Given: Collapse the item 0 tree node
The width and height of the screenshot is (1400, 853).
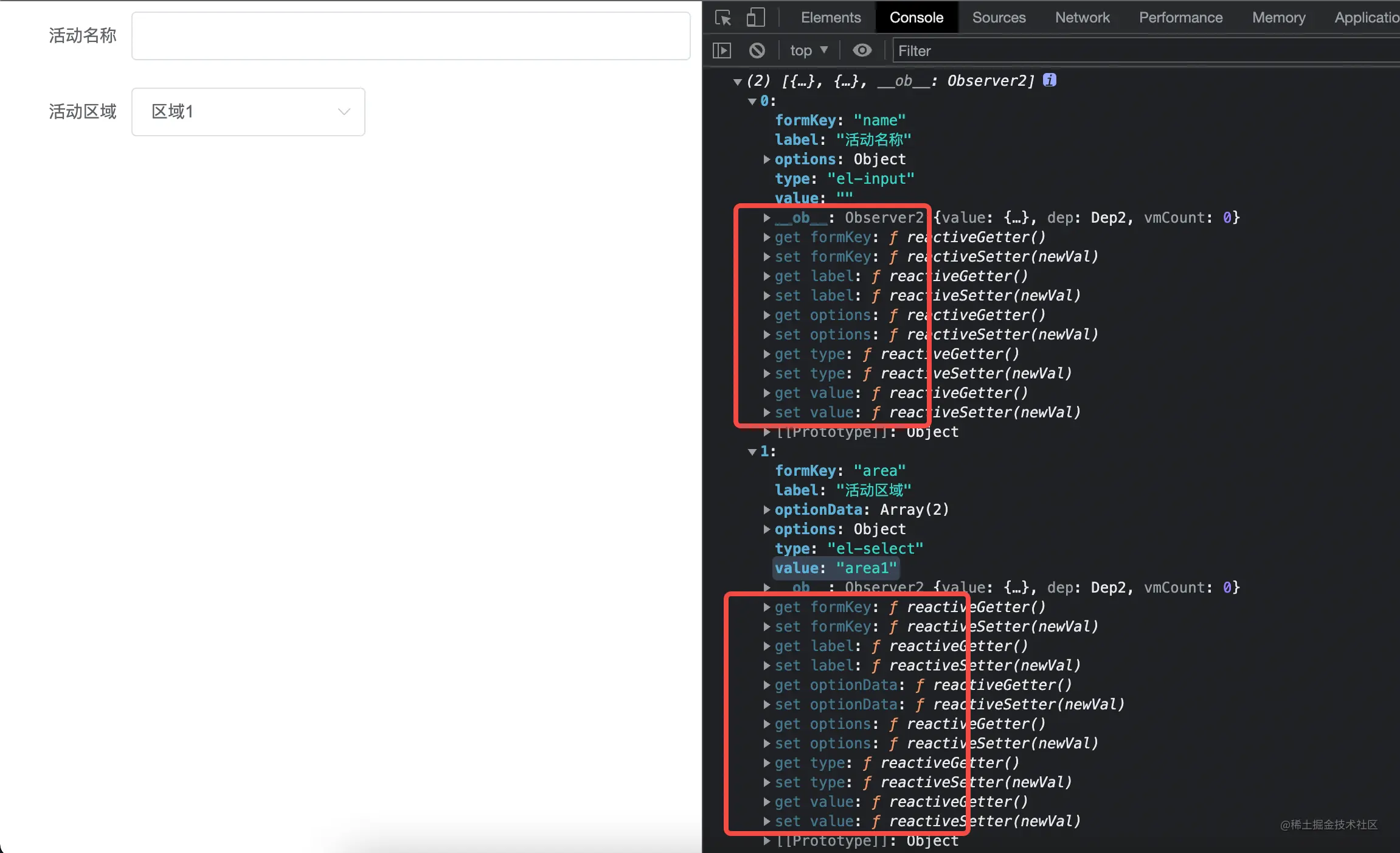Looking at the screenshot, I should click(752, 102).
